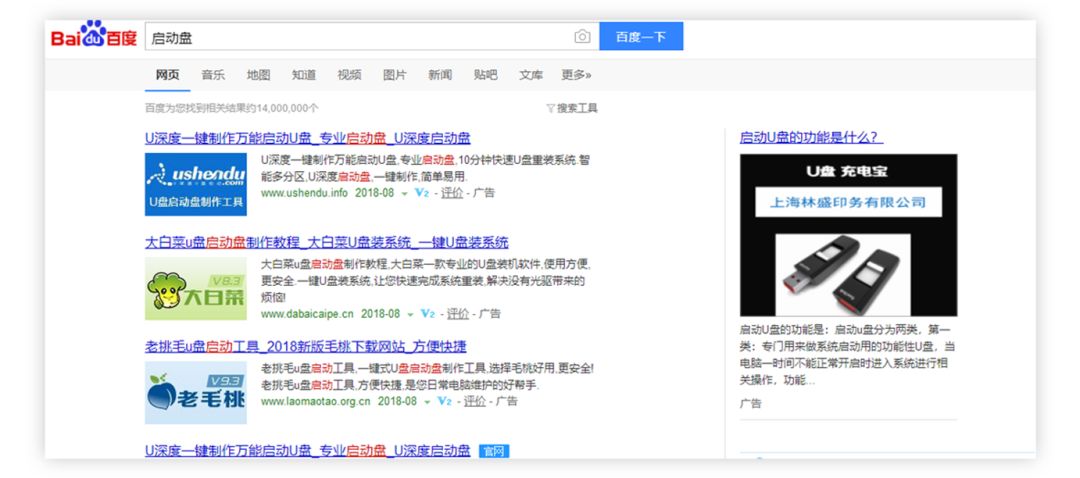Expand the 更多» menu
This screenshot has height=478, width=1080.
577,75
